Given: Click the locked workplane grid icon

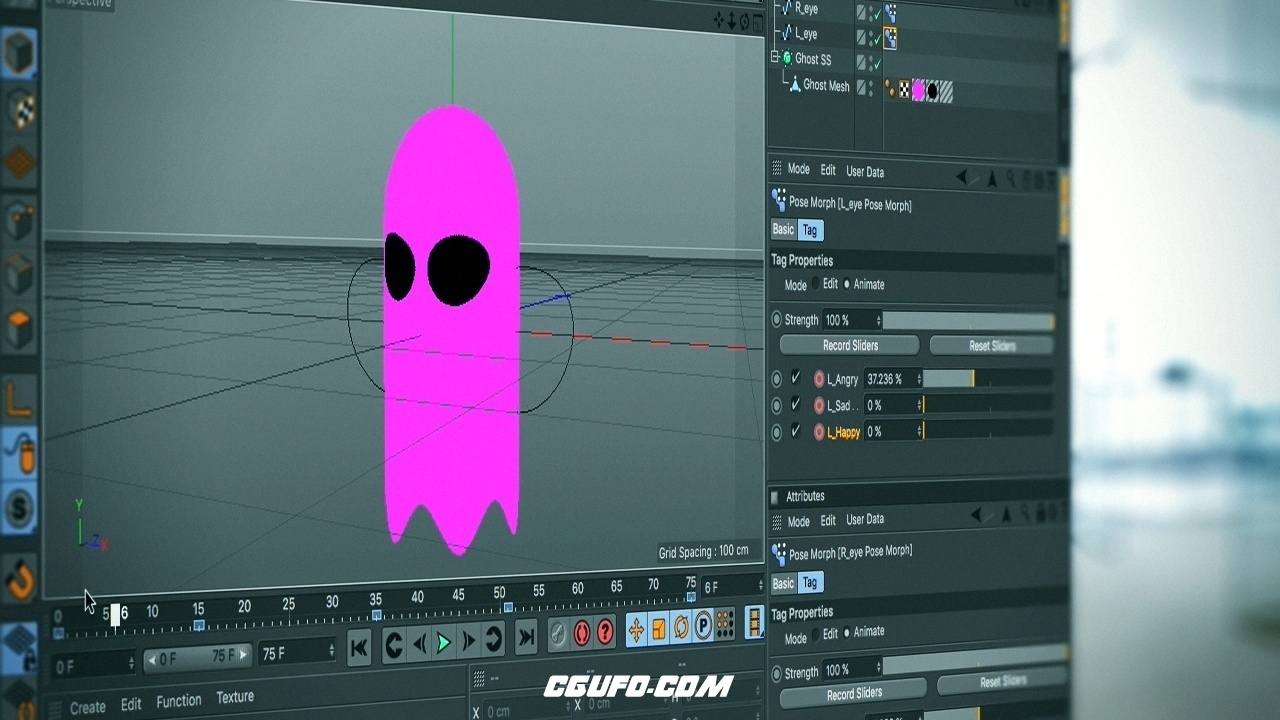Looking at the screenshot, I should 20,647.
